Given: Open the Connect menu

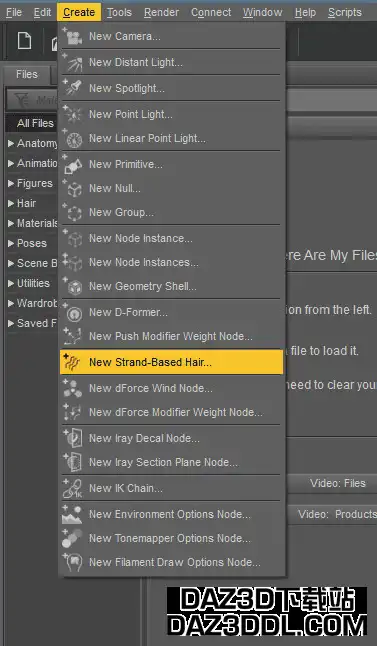Looking at the screenshot, I should pyautogui.click(x=211, y=12).
